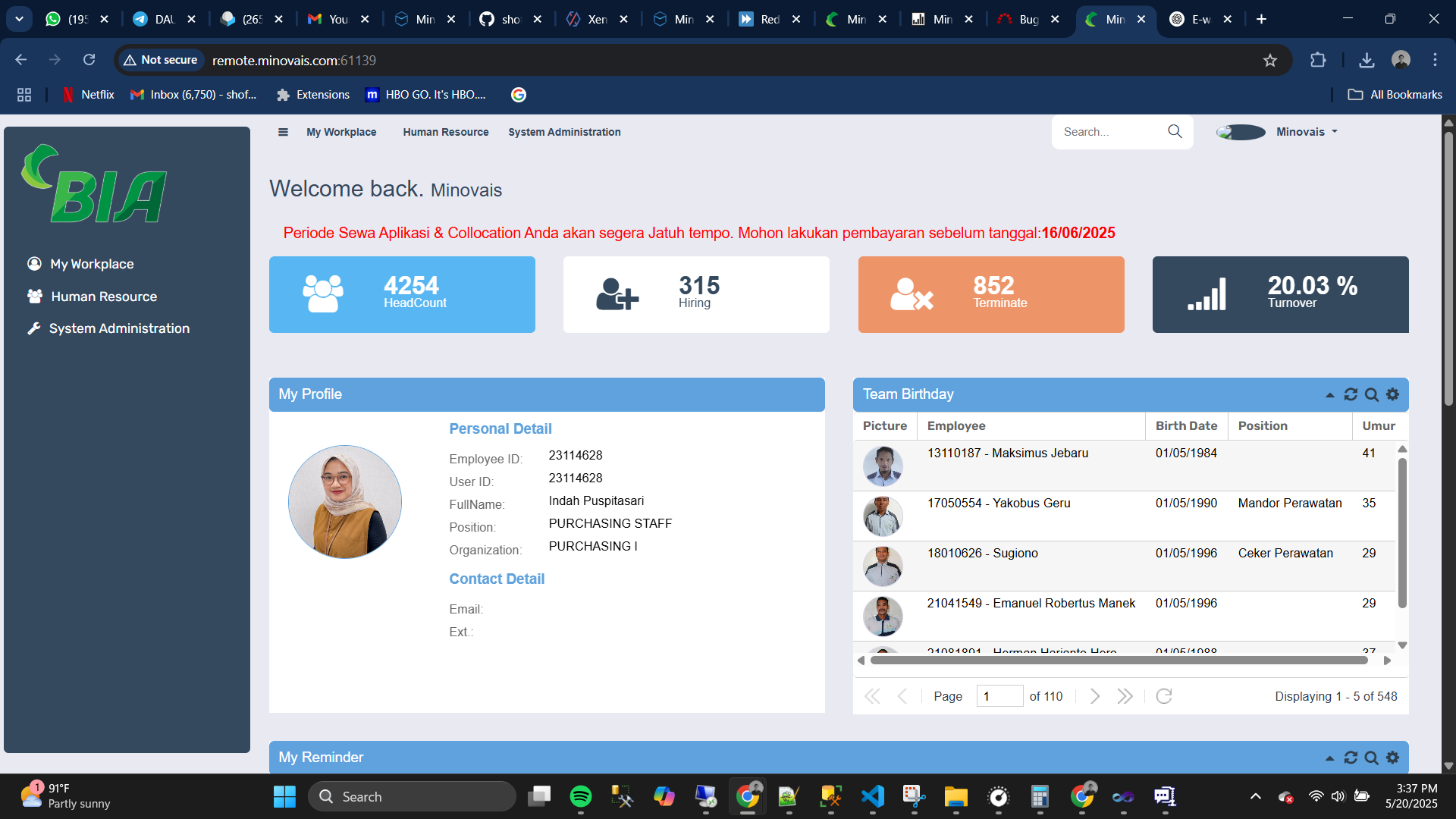This screenshot has height=819, width=1456.
Task: Sort by Picture column header
Action: 885,426
